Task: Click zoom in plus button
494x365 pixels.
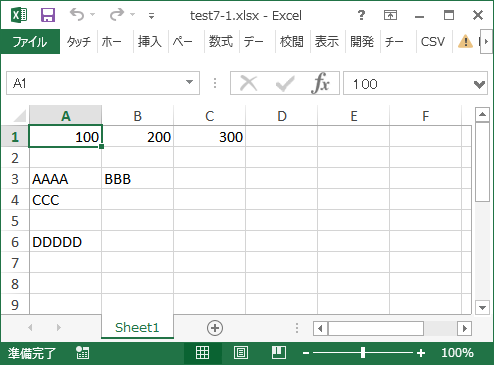Action: tap(421, 353)
